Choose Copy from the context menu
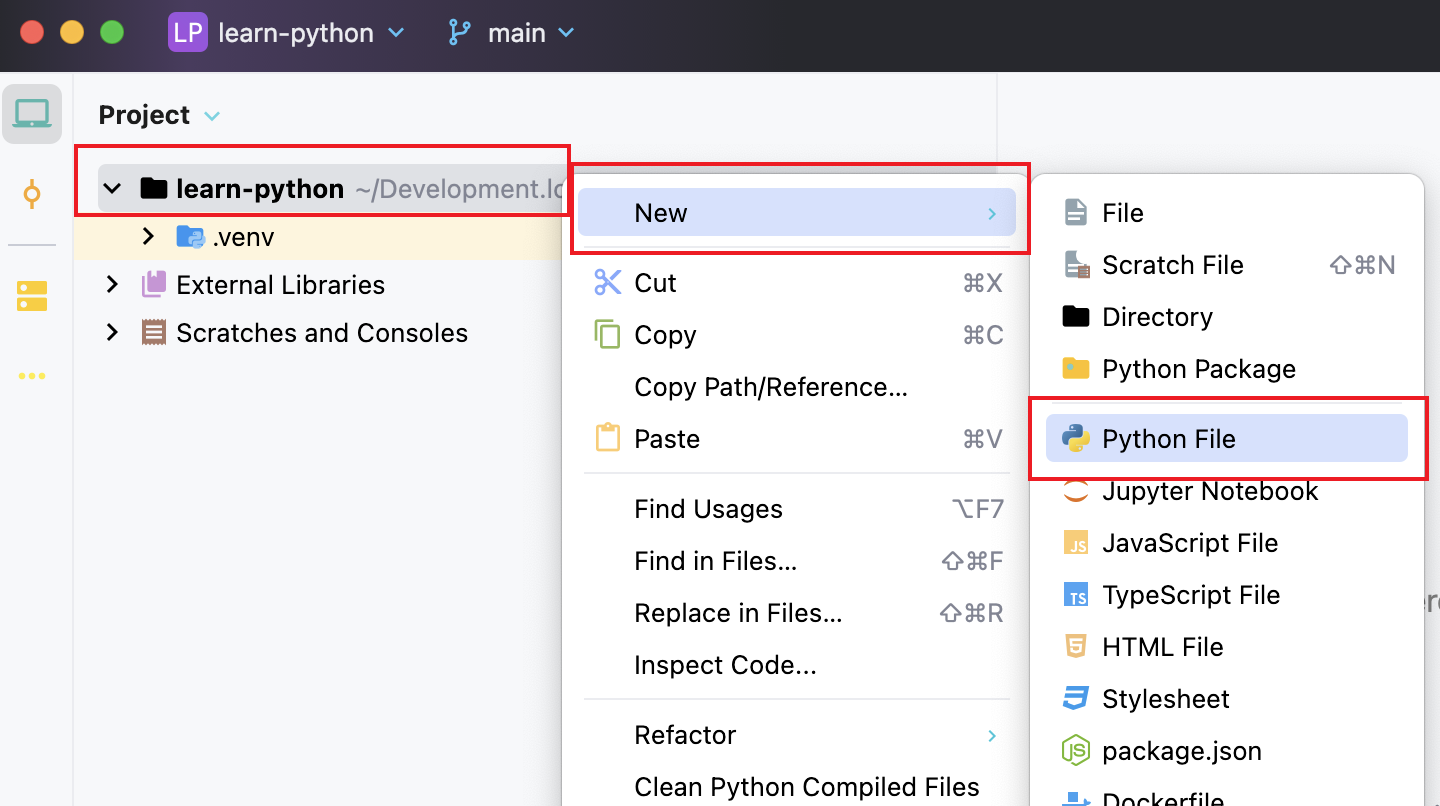The width and height of the screenshot is (1440, 806). pyautogui.click(x=797, y=335)
